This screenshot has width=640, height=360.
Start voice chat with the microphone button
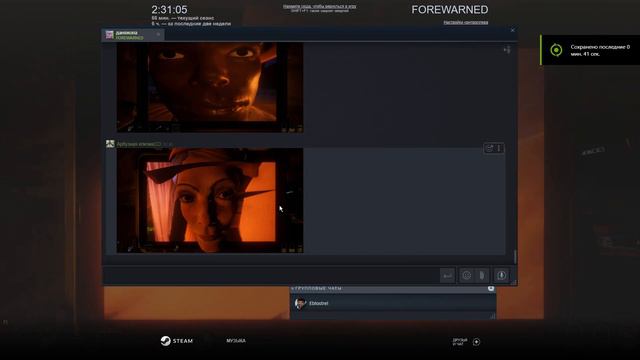tap(502, 276)
